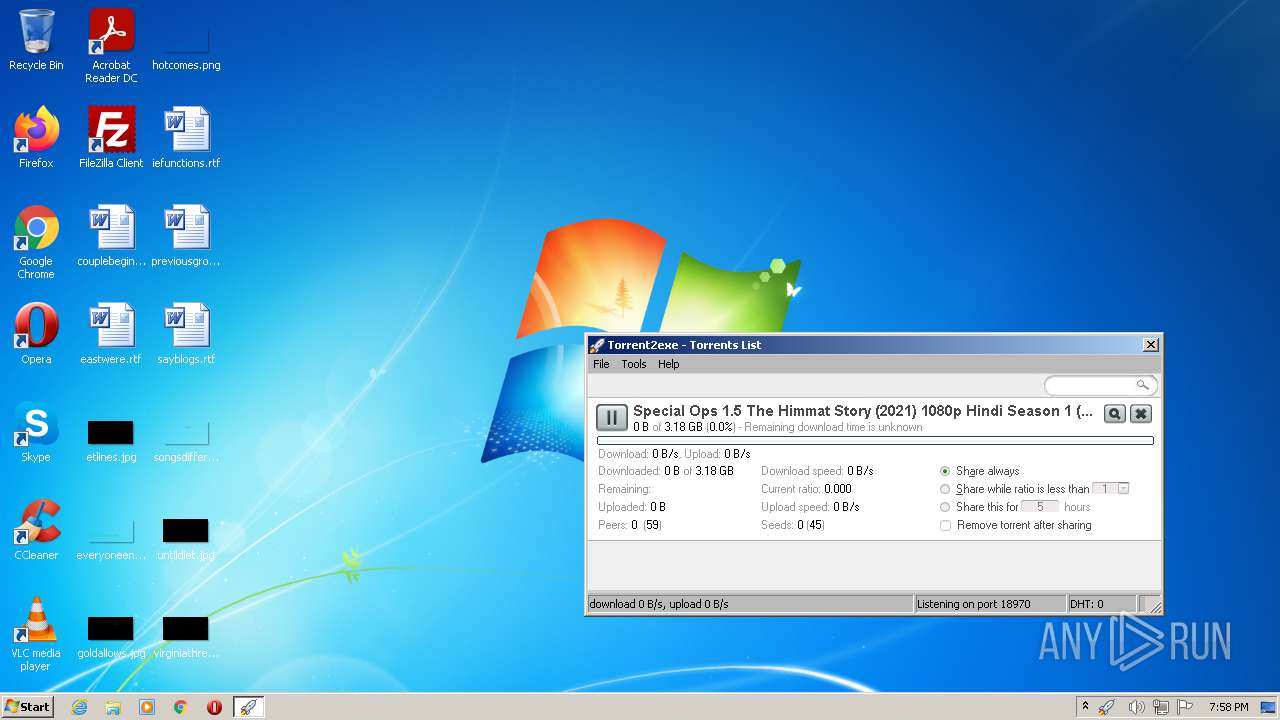Select songsdiffer desktop file
Image resolution: width=1280 pixels, height=720 pixels.
tap(186, 440)
